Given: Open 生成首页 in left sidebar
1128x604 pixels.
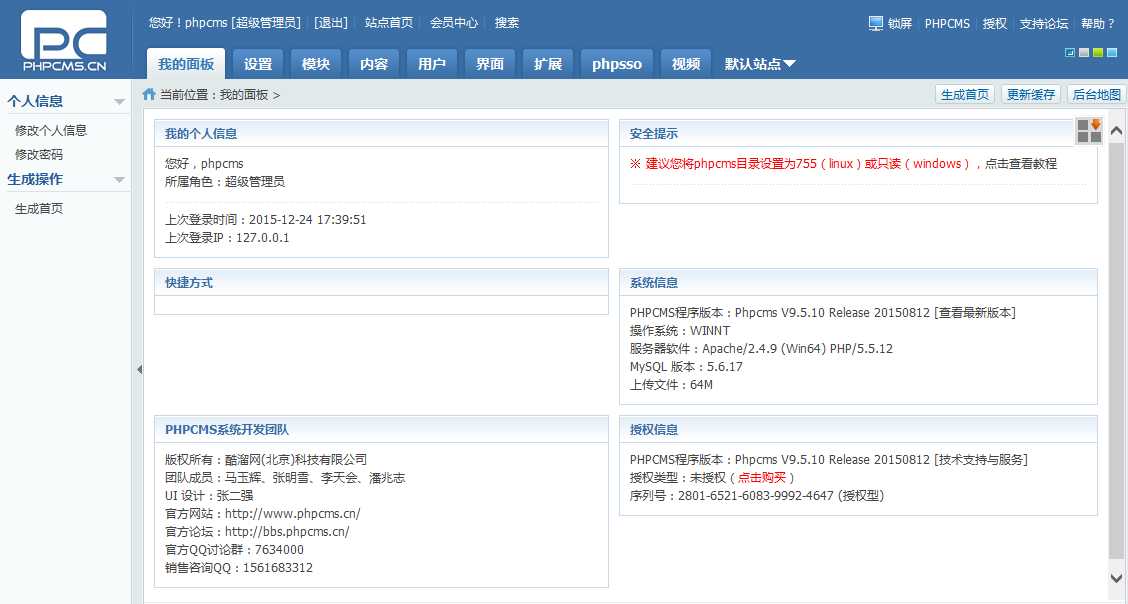Looking at the screenshot, I should (39, 209).
